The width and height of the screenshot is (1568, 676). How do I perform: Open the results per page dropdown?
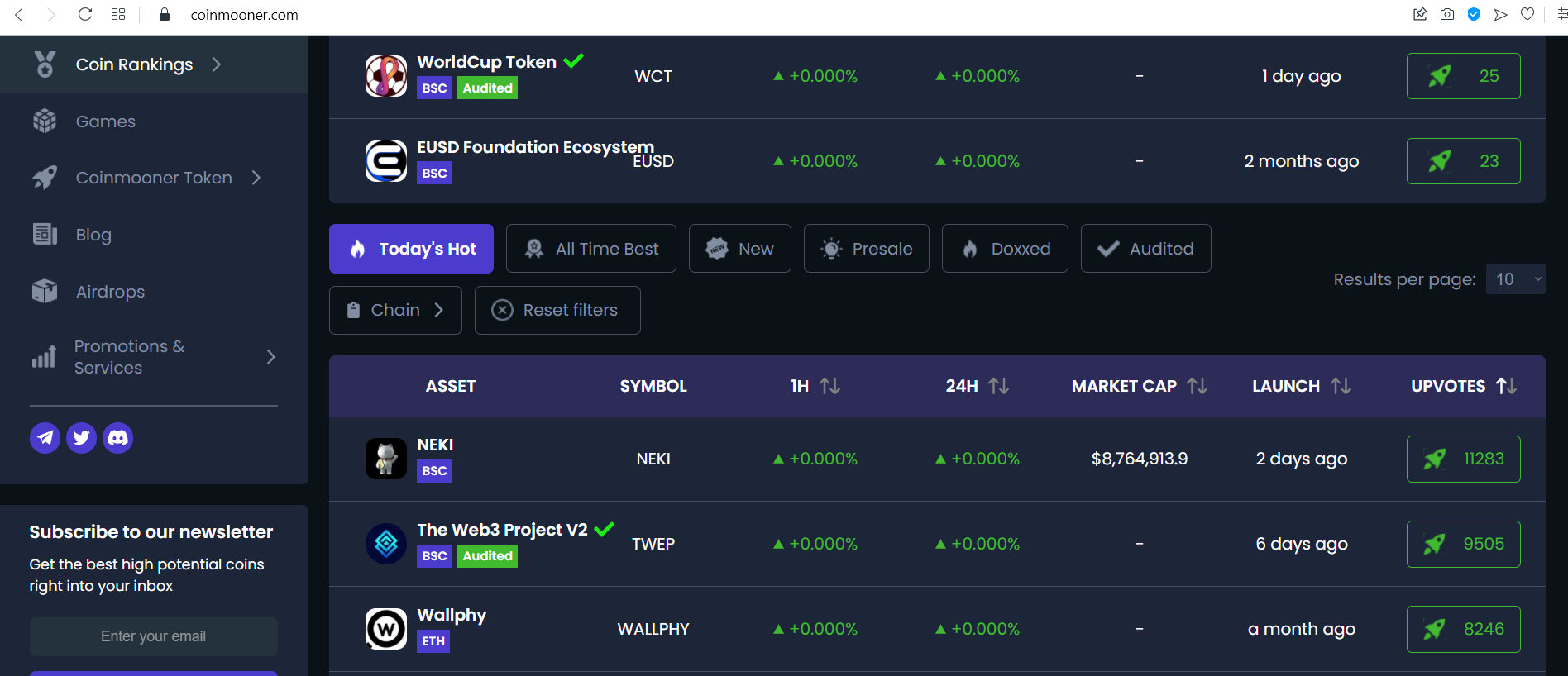click(x=1515, y=279)
